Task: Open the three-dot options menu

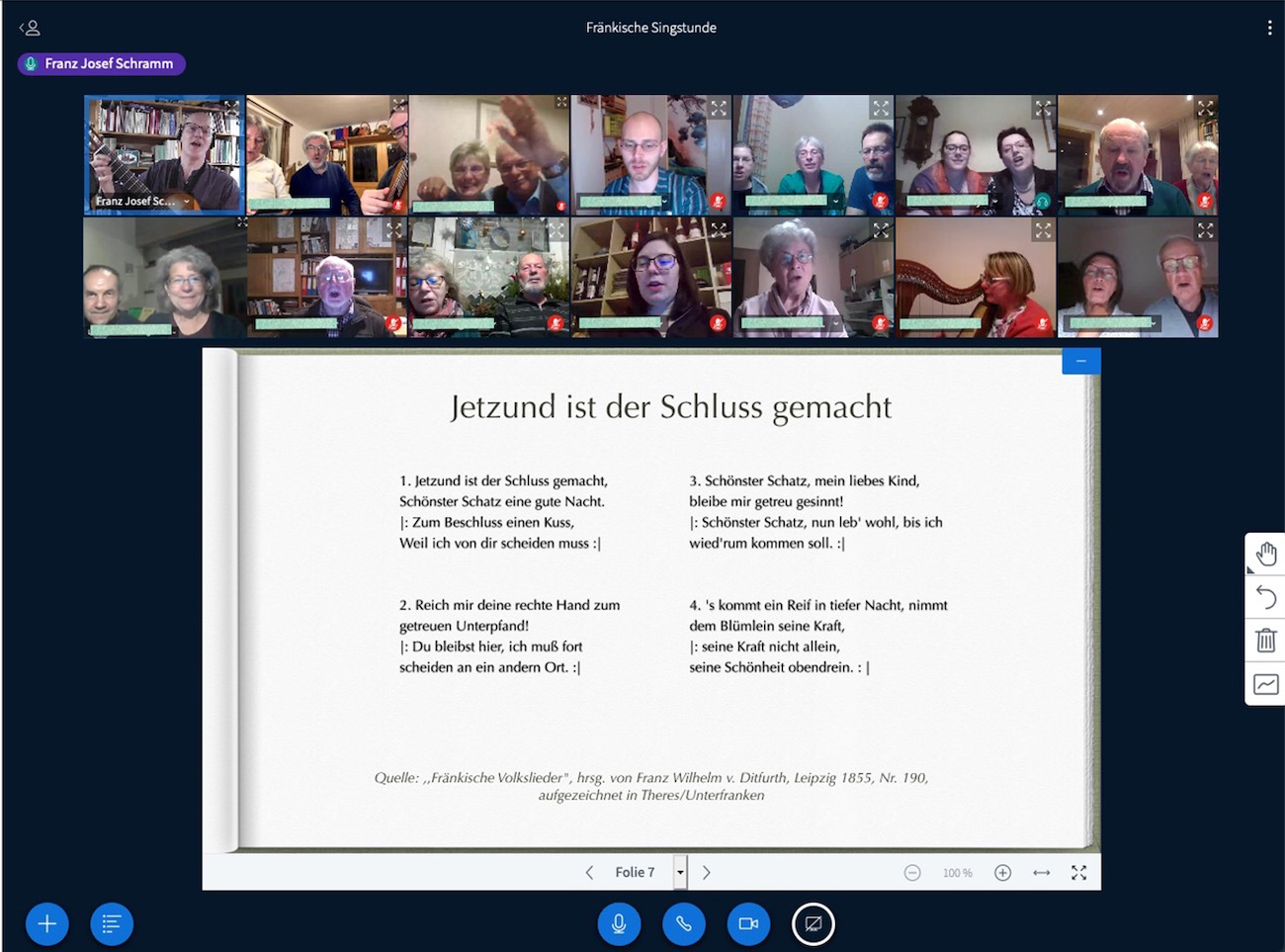Action: [1269, 28]
